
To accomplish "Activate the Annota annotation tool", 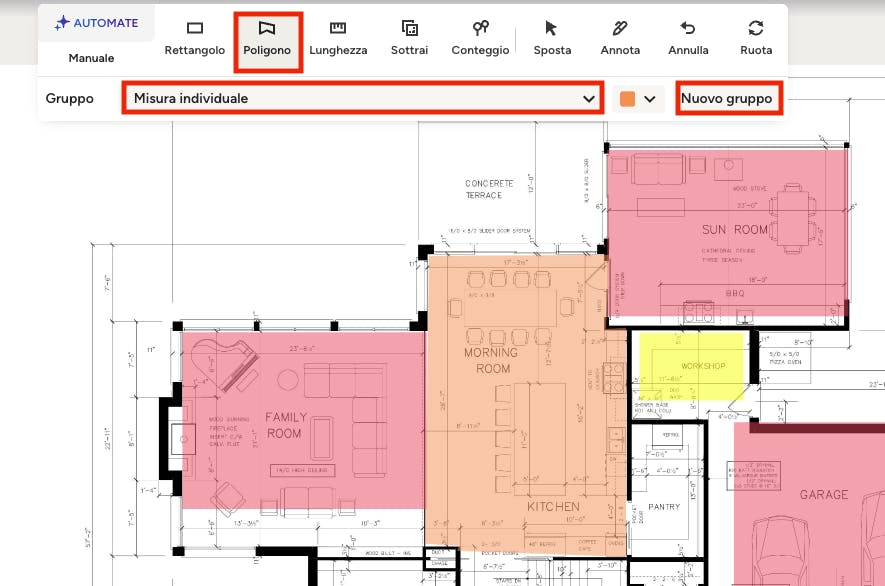I will [x=620, y=38].
